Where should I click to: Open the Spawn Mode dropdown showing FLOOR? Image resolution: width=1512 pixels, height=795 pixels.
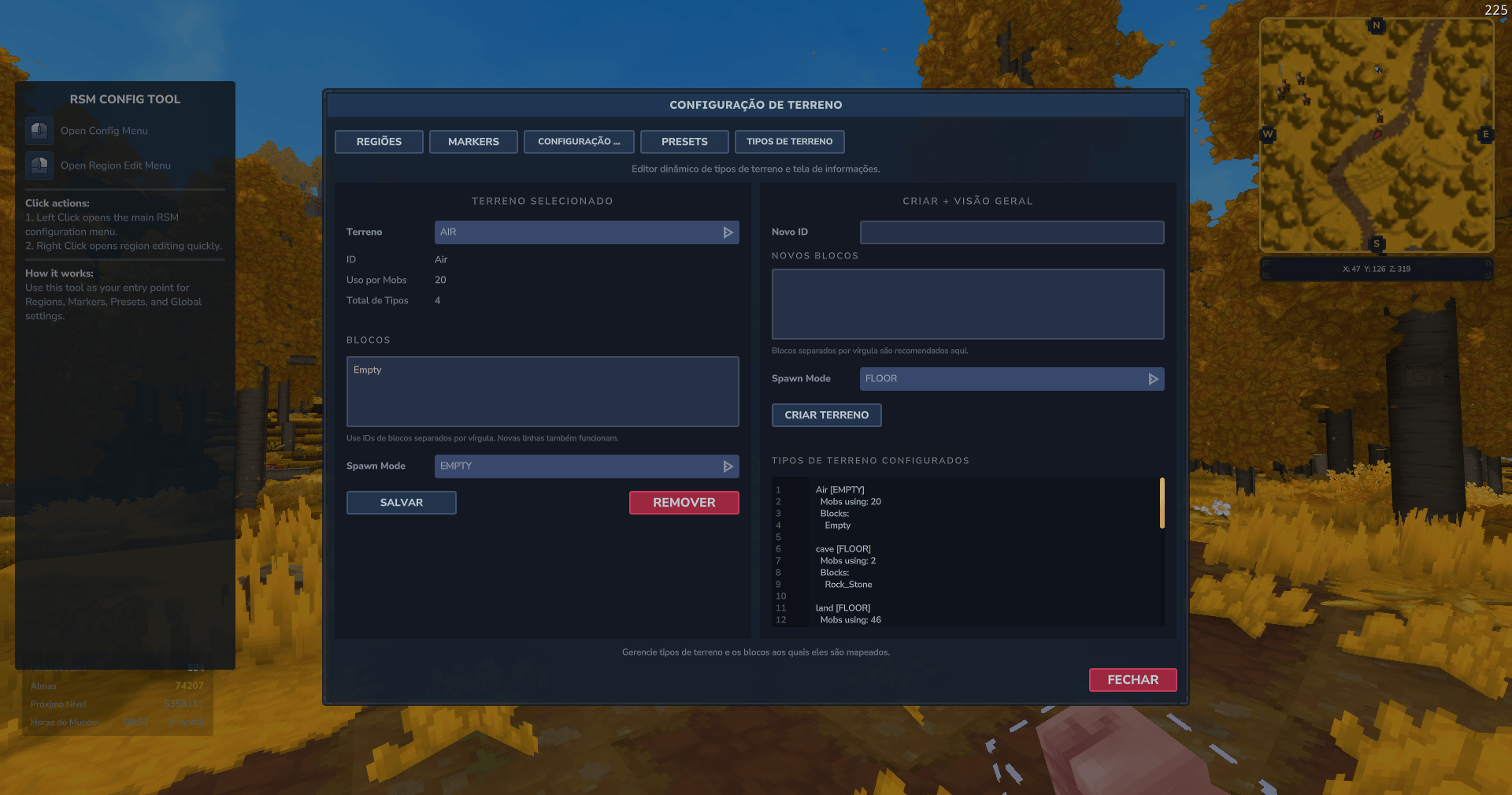1012,379
